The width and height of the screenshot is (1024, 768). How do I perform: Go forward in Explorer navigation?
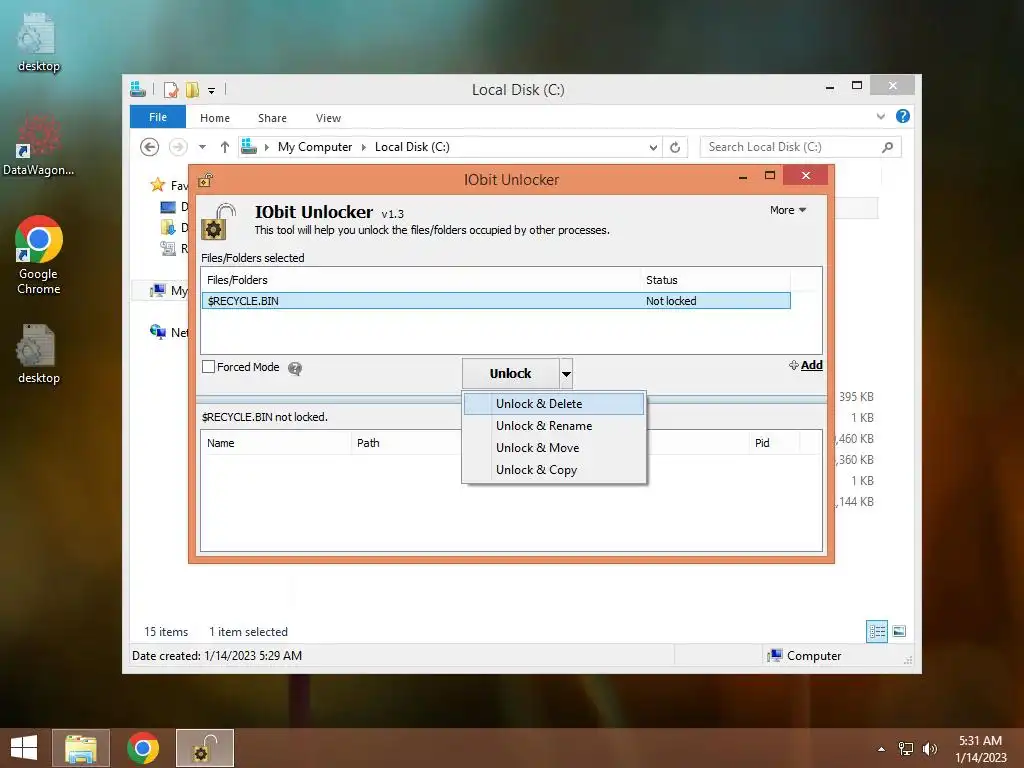pyautogui.click(x=178, y=147)
